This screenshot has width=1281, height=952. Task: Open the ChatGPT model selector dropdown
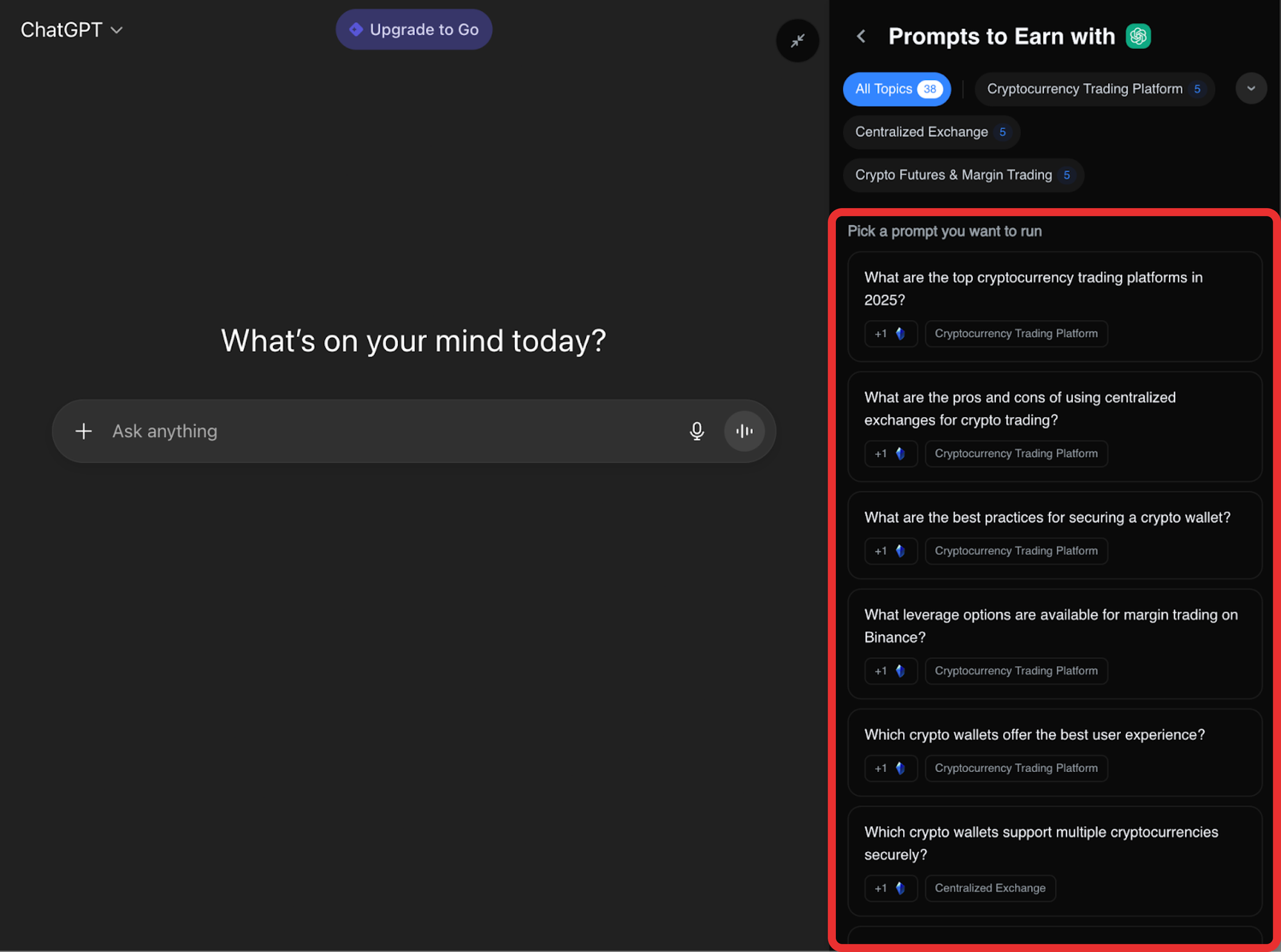[72, 30]
